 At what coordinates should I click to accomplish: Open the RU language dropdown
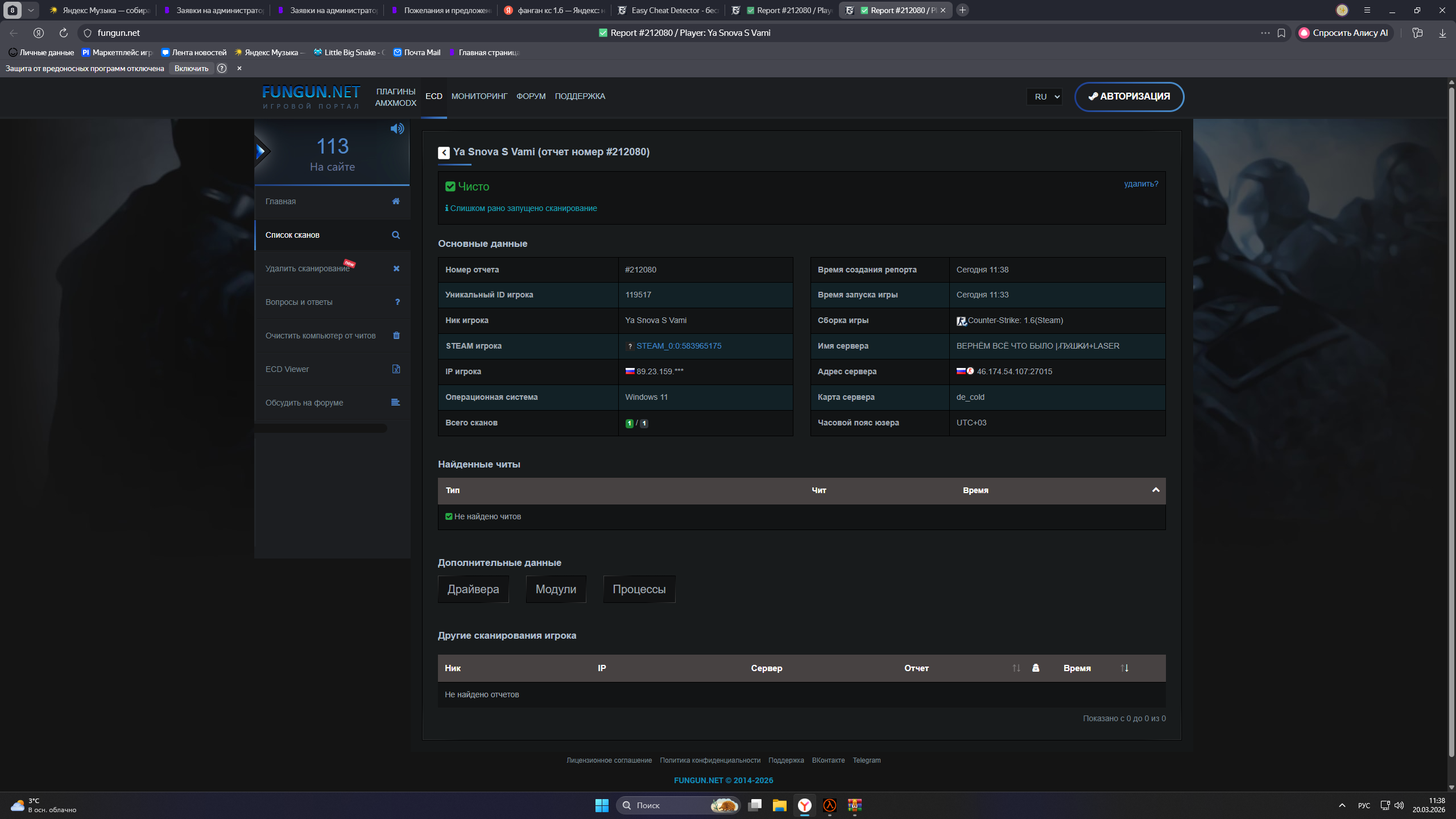click(1045, 97)
